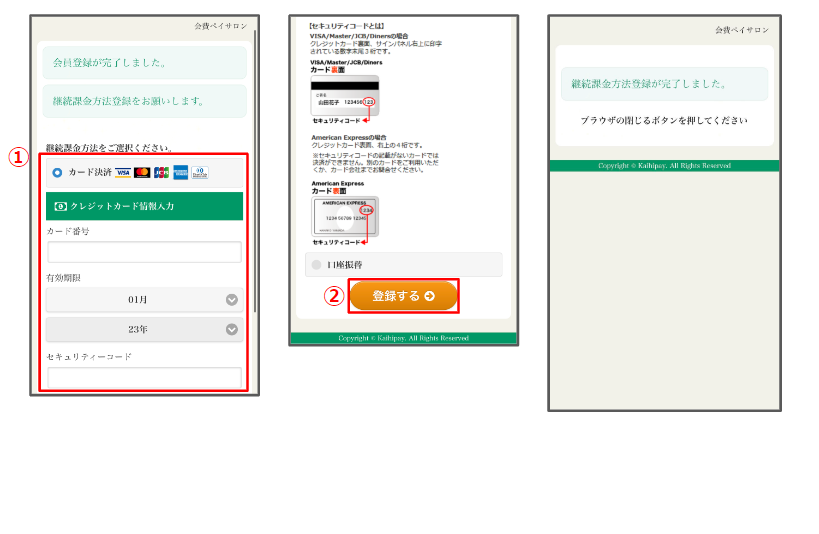Click the 会員登録が完了しました message box
The width and height of the screenshot is (819, 534).
click(144, 63)
